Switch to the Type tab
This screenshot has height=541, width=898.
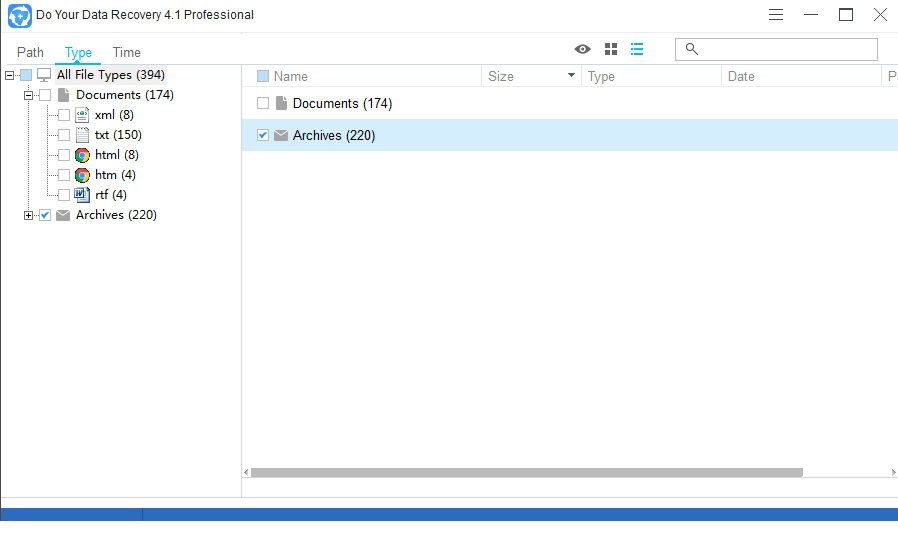[78, 52]
